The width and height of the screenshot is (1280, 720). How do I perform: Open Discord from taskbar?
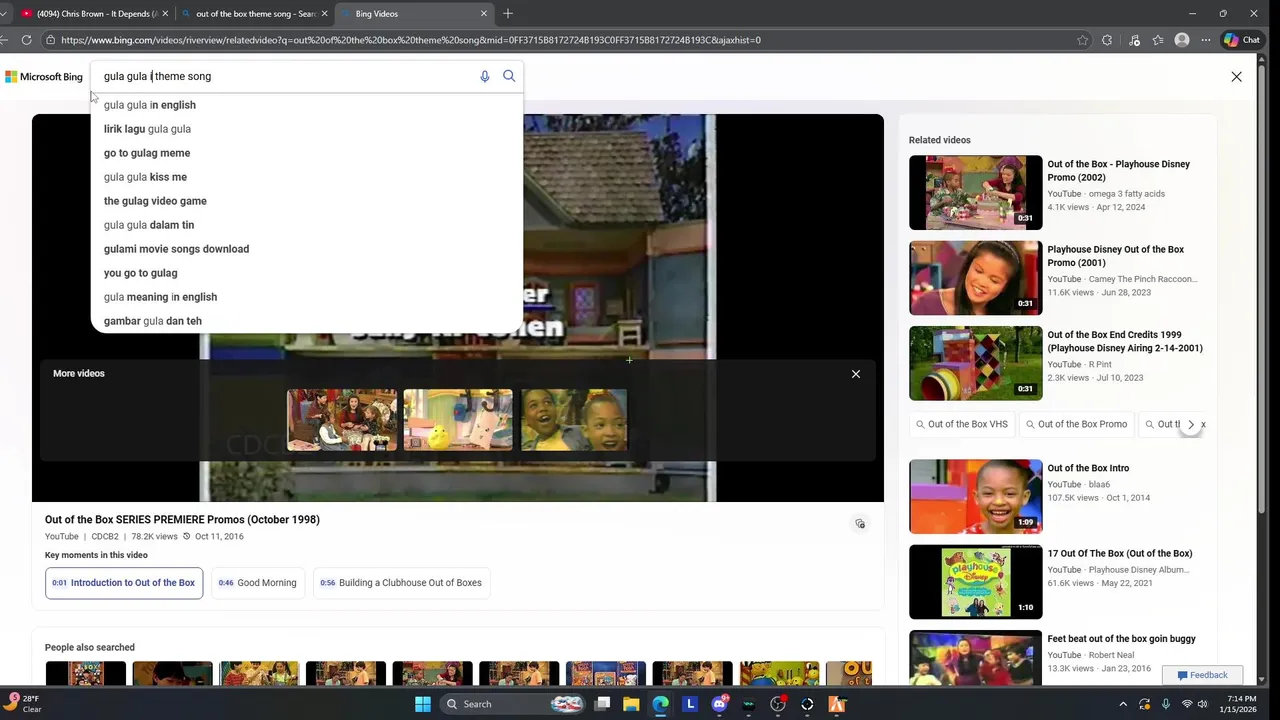click(x=719, y=704)
